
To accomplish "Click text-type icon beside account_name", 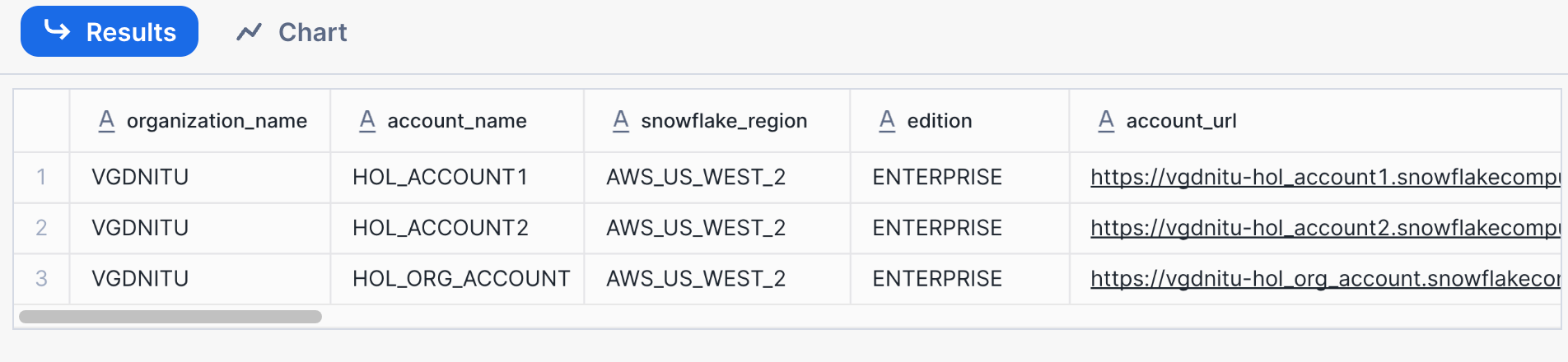I will coord(367,121).
